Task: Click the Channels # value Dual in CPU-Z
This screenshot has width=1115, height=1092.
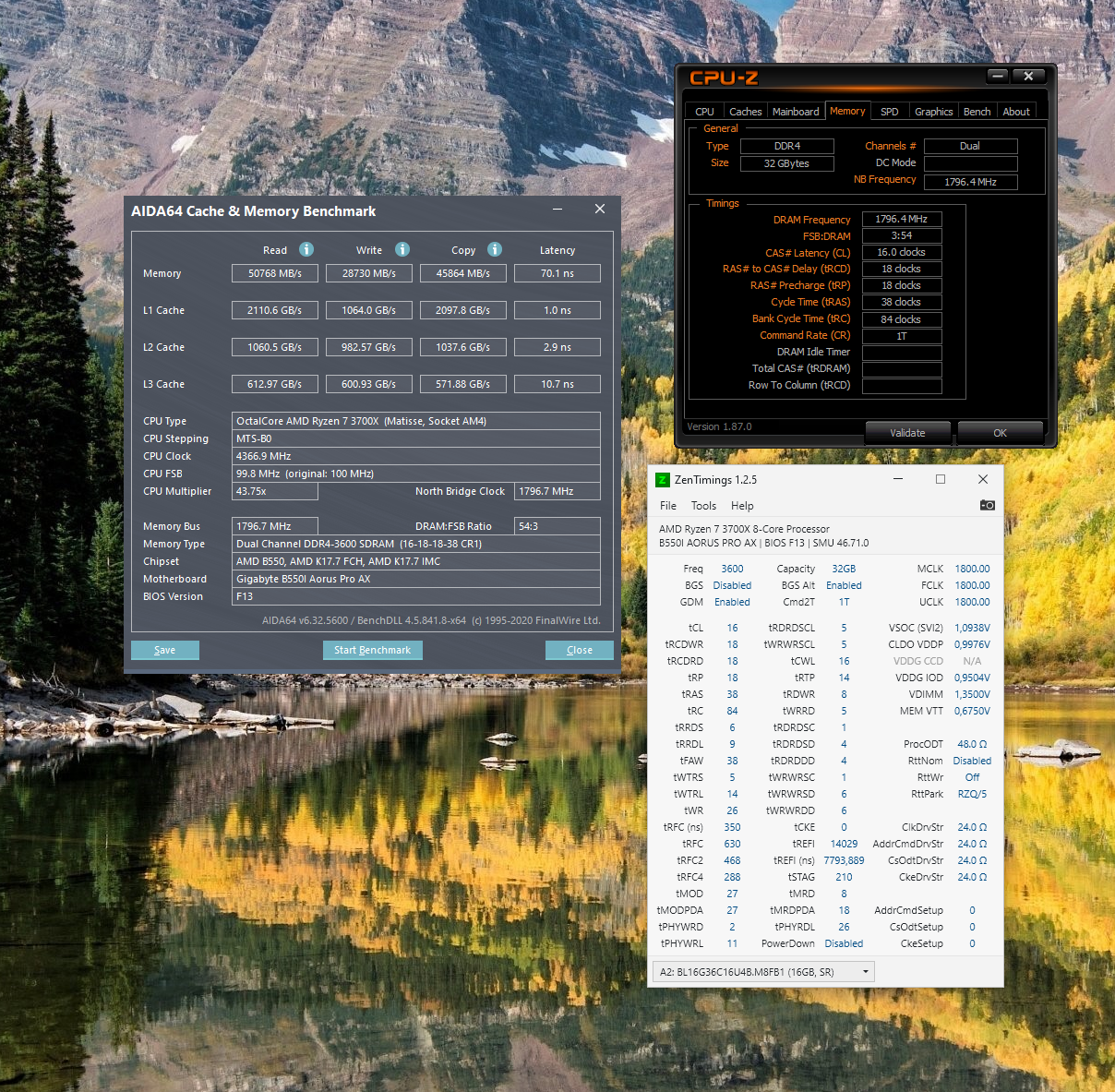Action: point(971,146)
